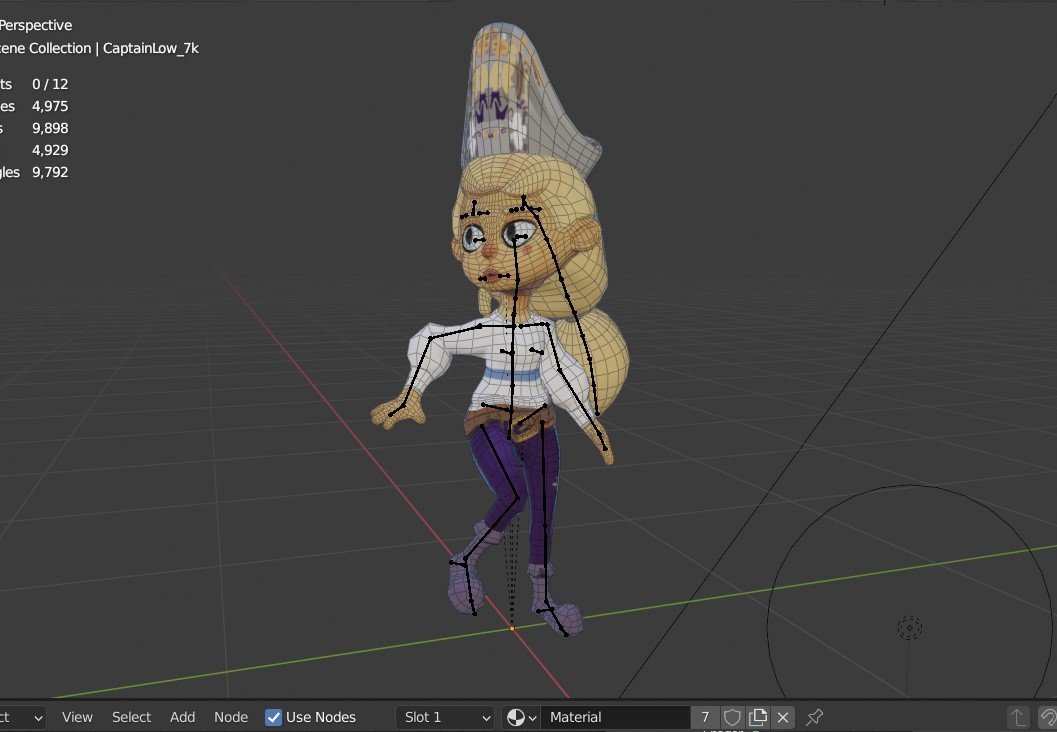Viewport: 1057px width, 732px height.
Task: Disable the Use Nodes checkbox
Action: (x=273, y=717)
